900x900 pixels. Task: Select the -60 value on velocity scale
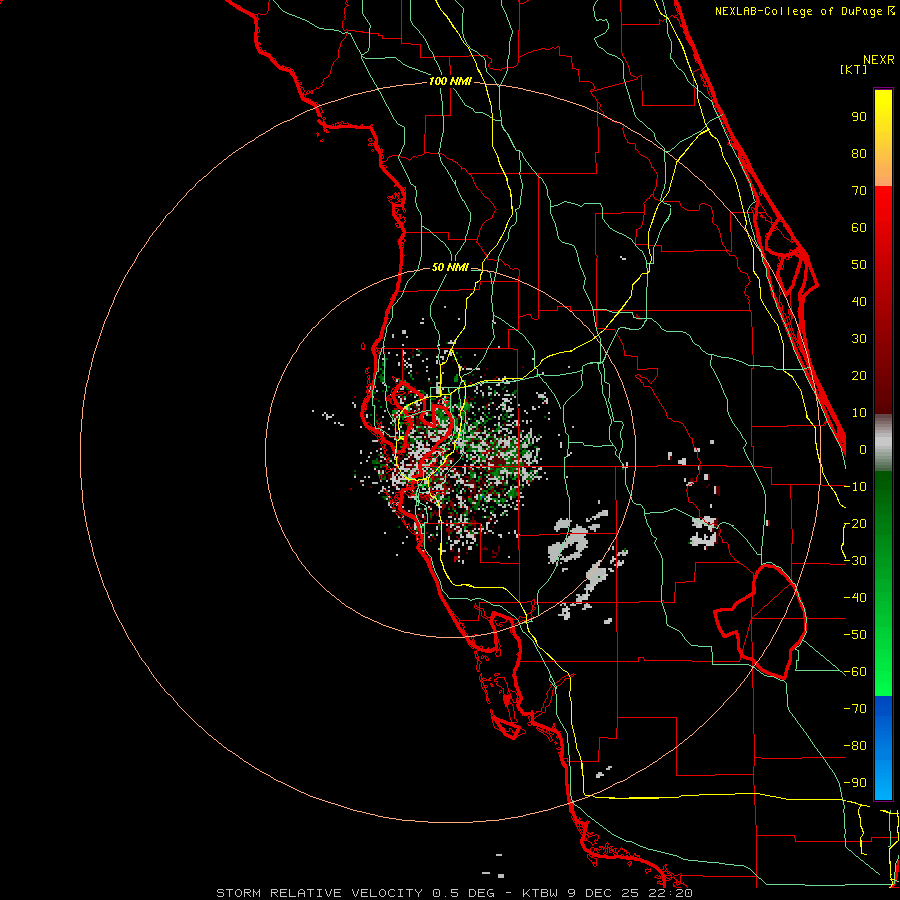pyautogui.click(x=855, y=672)
